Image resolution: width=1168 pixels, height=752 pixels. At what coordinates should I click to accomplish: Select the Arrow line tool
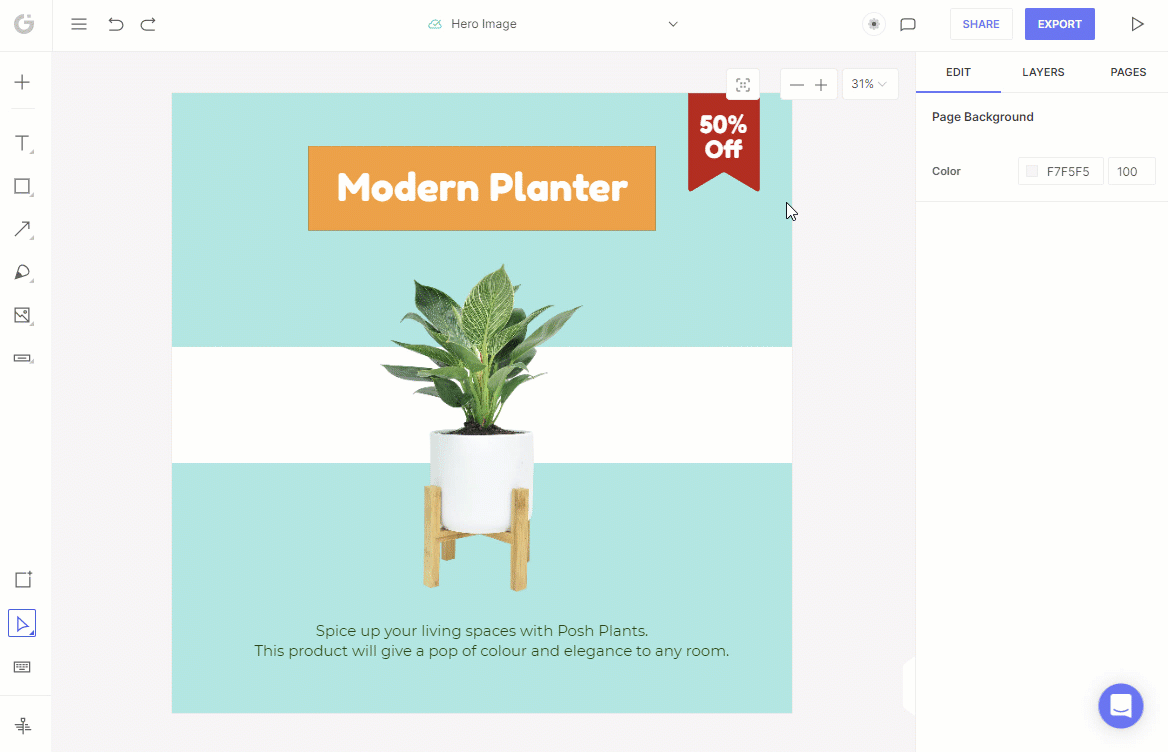(23, 229)
